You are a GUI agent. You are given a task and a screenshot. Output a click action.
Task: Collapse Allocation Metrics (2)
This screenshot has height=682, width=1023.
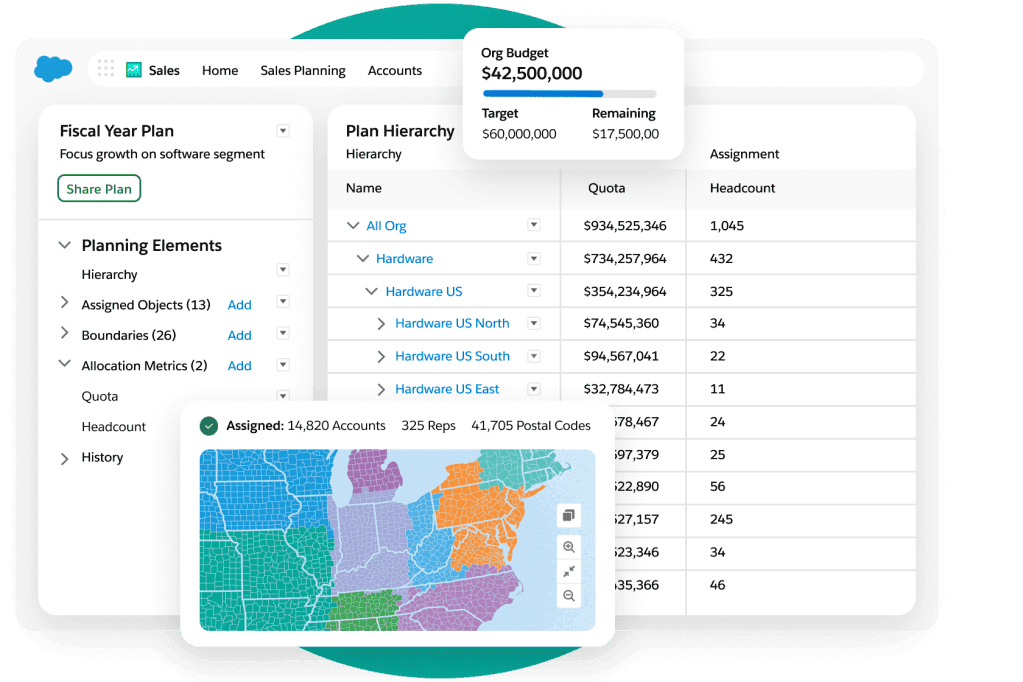(x=65, y=364)
